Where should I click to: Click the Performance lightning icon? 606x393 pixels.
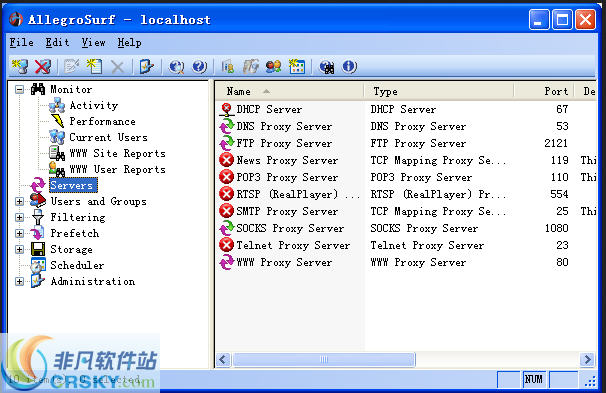click(x=58, y=121)
